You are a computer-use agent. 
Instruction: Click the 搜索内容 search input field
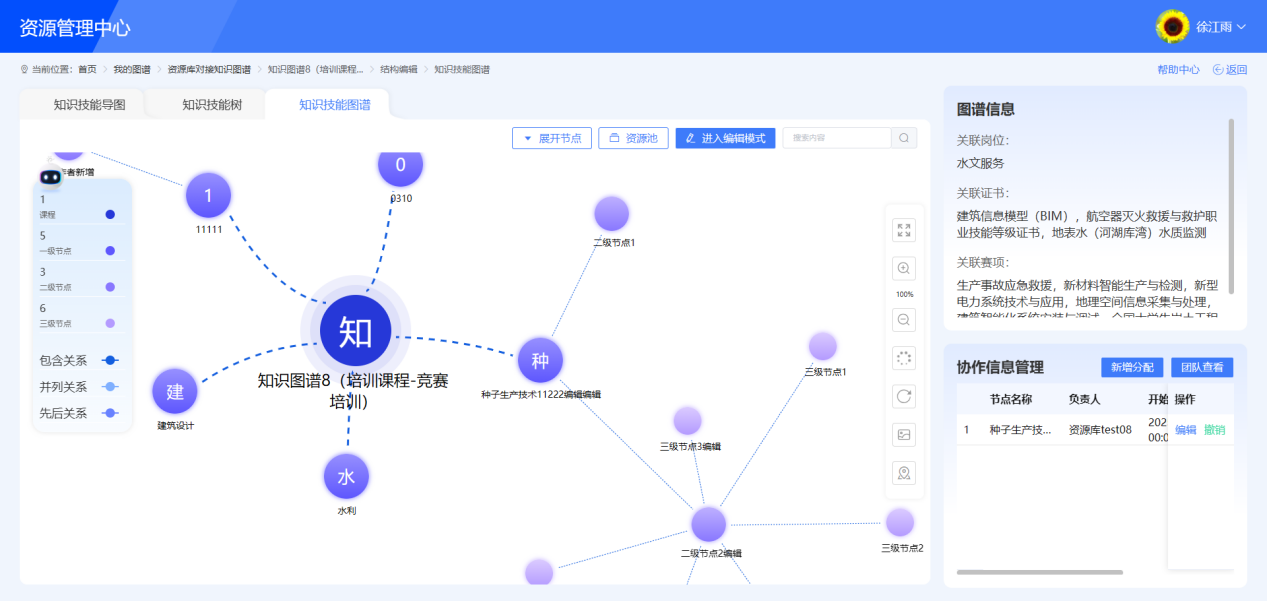pos(836,138)
